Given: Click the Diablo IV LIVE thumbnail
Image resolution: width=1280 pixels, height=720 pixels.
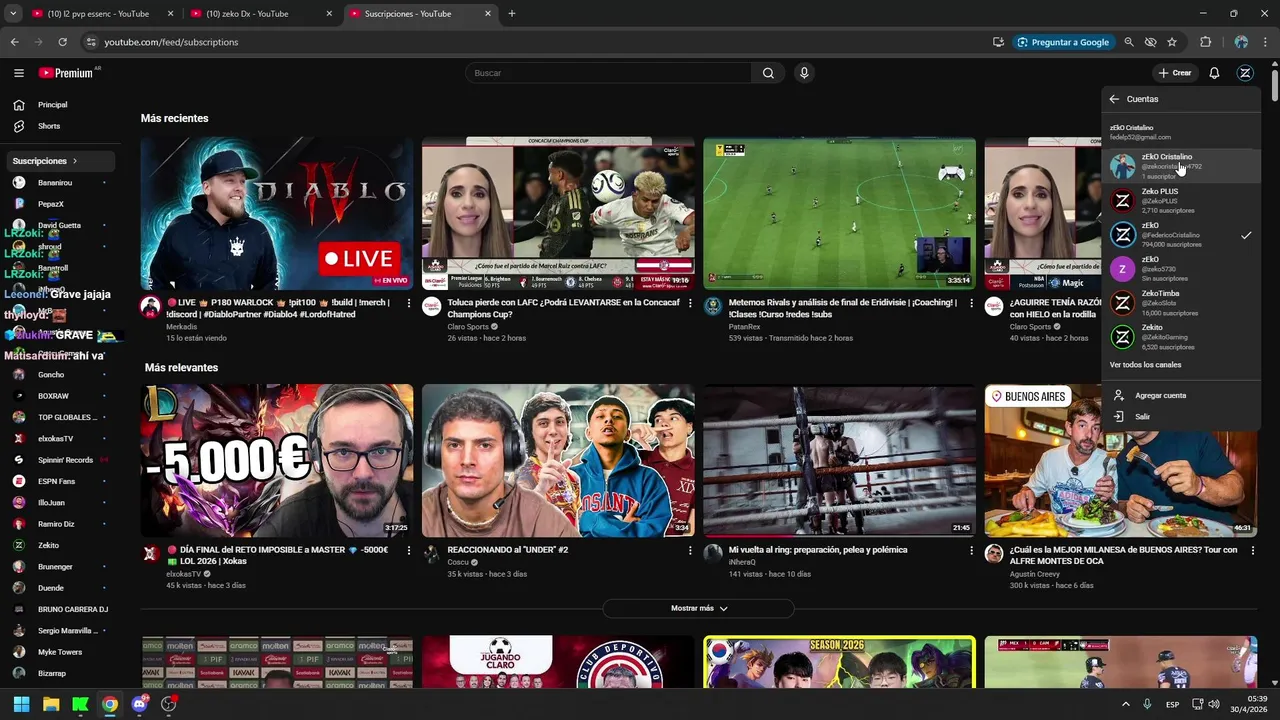Looking at the screenshot, I should tap(277, 213).
